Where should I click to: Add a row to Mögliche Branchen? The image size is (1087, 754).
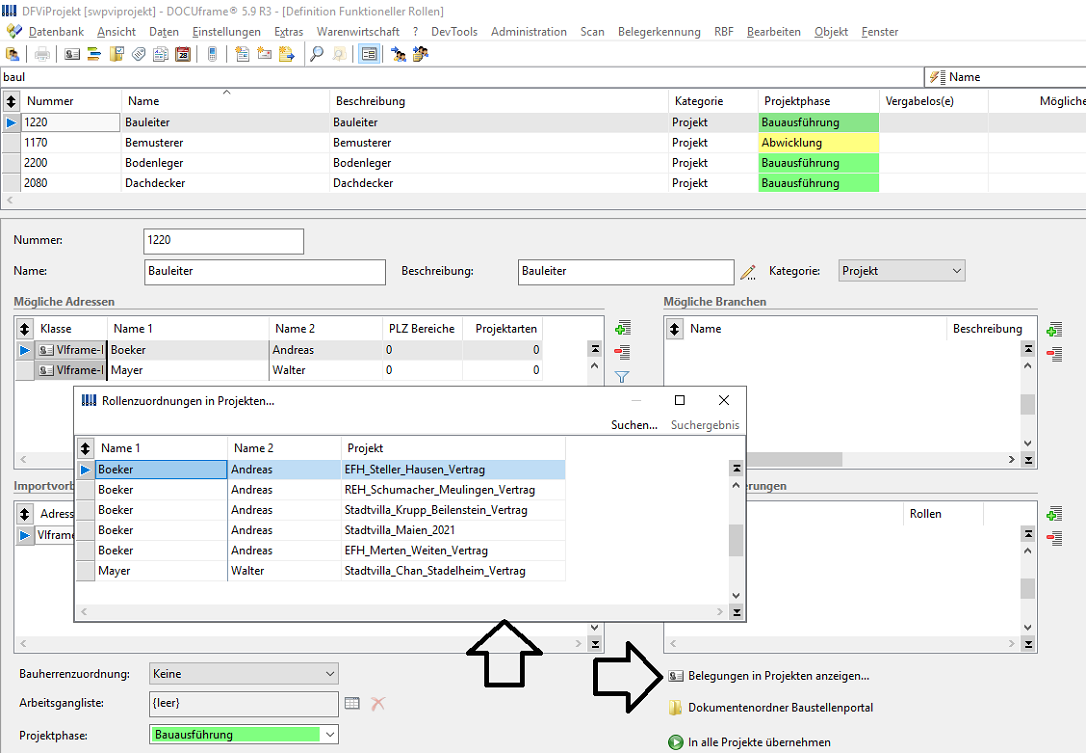tap(1054, 329)
